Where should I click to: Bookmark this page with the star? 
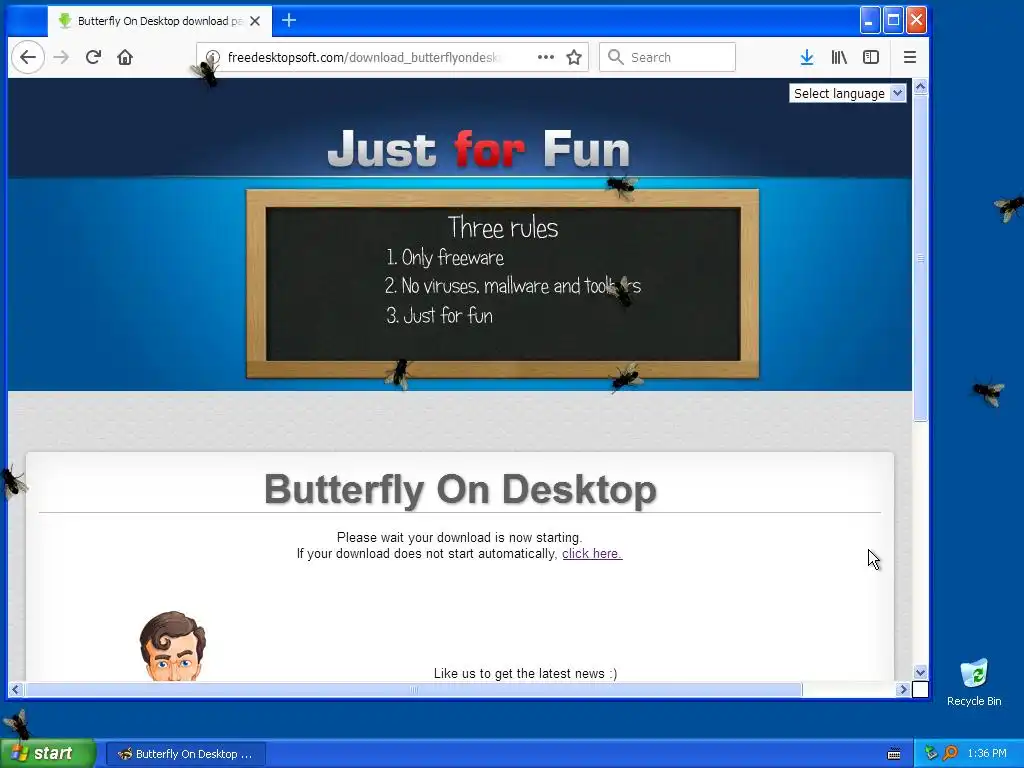[x=574, y=57]
